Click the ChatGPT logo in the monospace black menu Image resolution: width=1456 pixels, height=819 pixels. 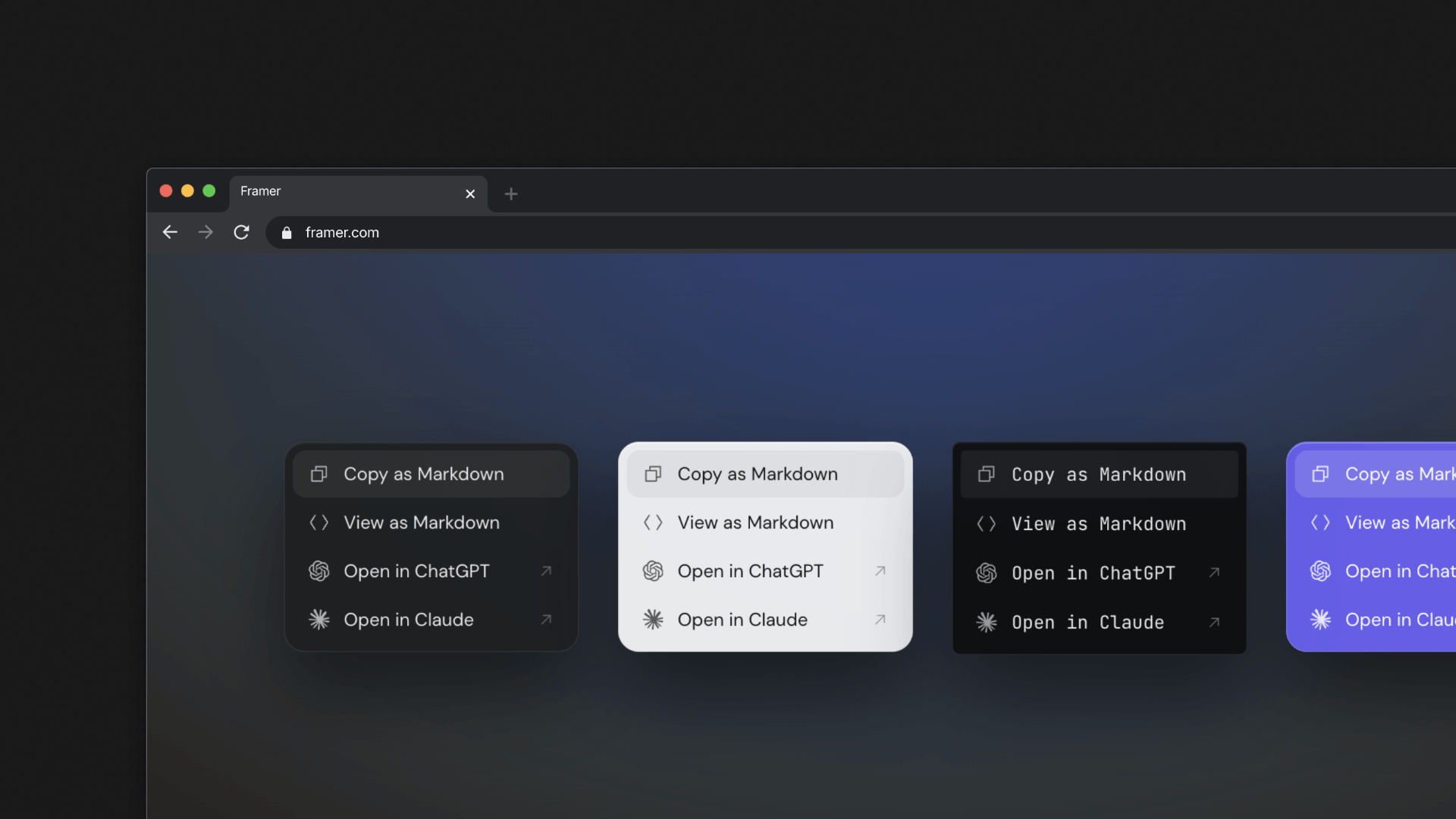(x=987, y=573)
